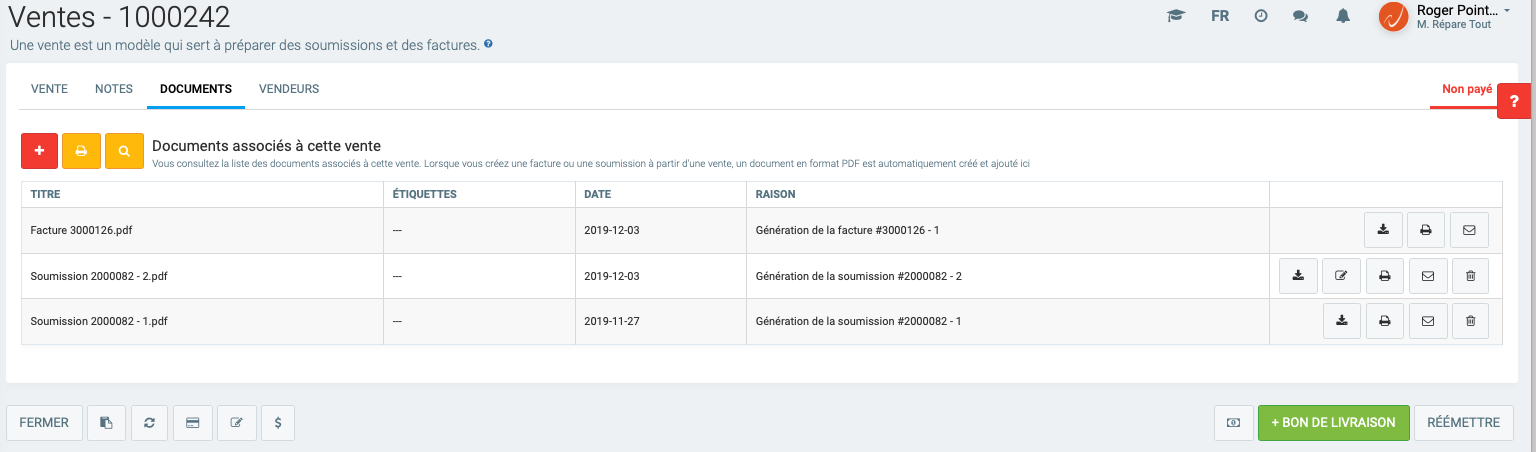Edit Soumission 2000082 - 2.pdf
1536x452 pixels.
(1341, 276)
